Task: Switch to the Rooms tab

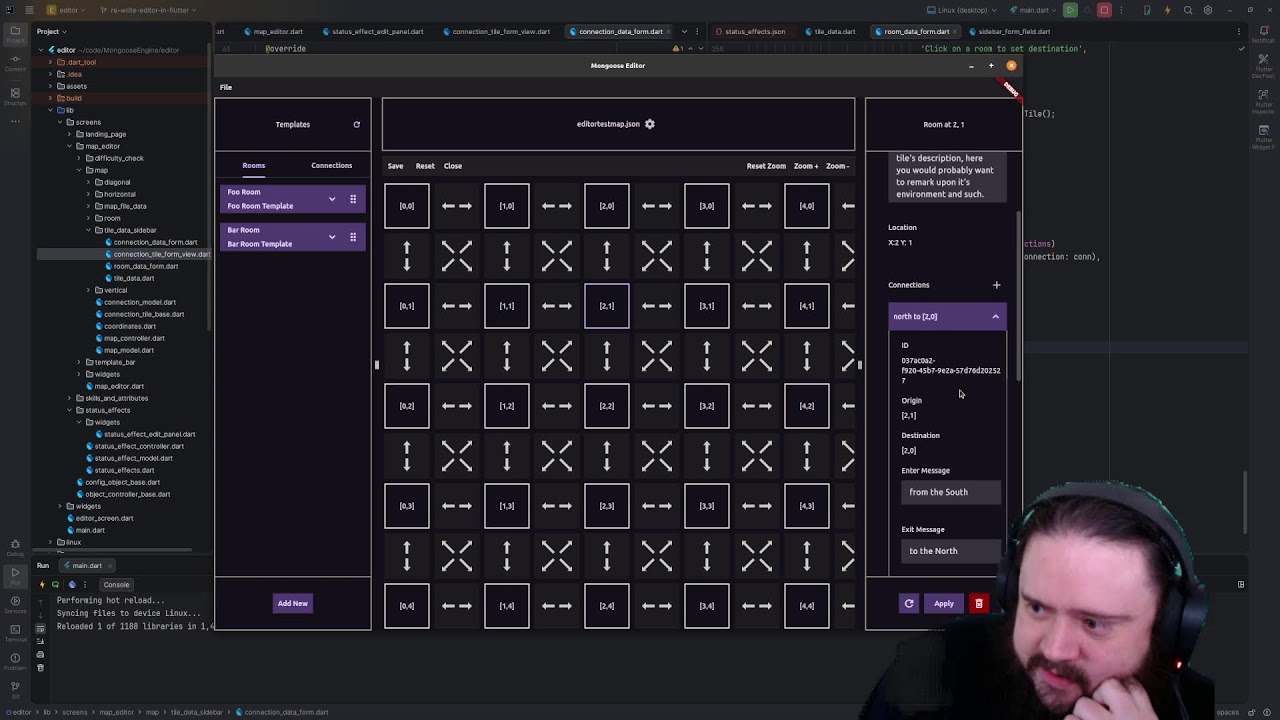Action: tap(254, 166)
